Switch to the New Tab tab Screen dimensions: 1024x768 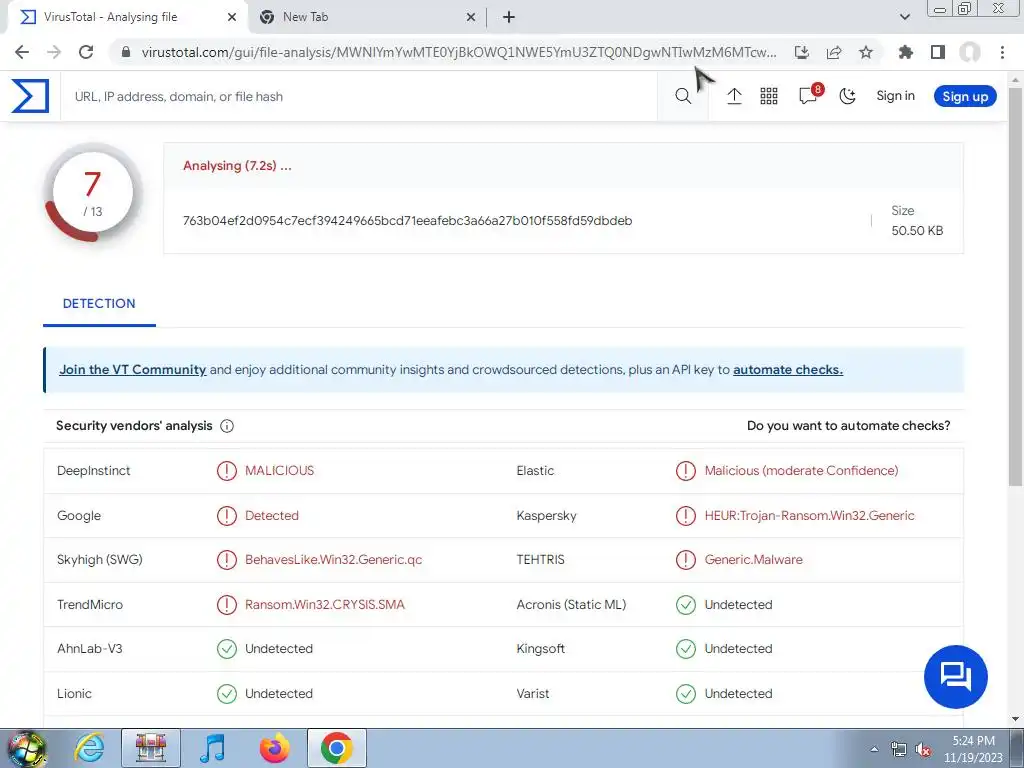coord(366,17)
